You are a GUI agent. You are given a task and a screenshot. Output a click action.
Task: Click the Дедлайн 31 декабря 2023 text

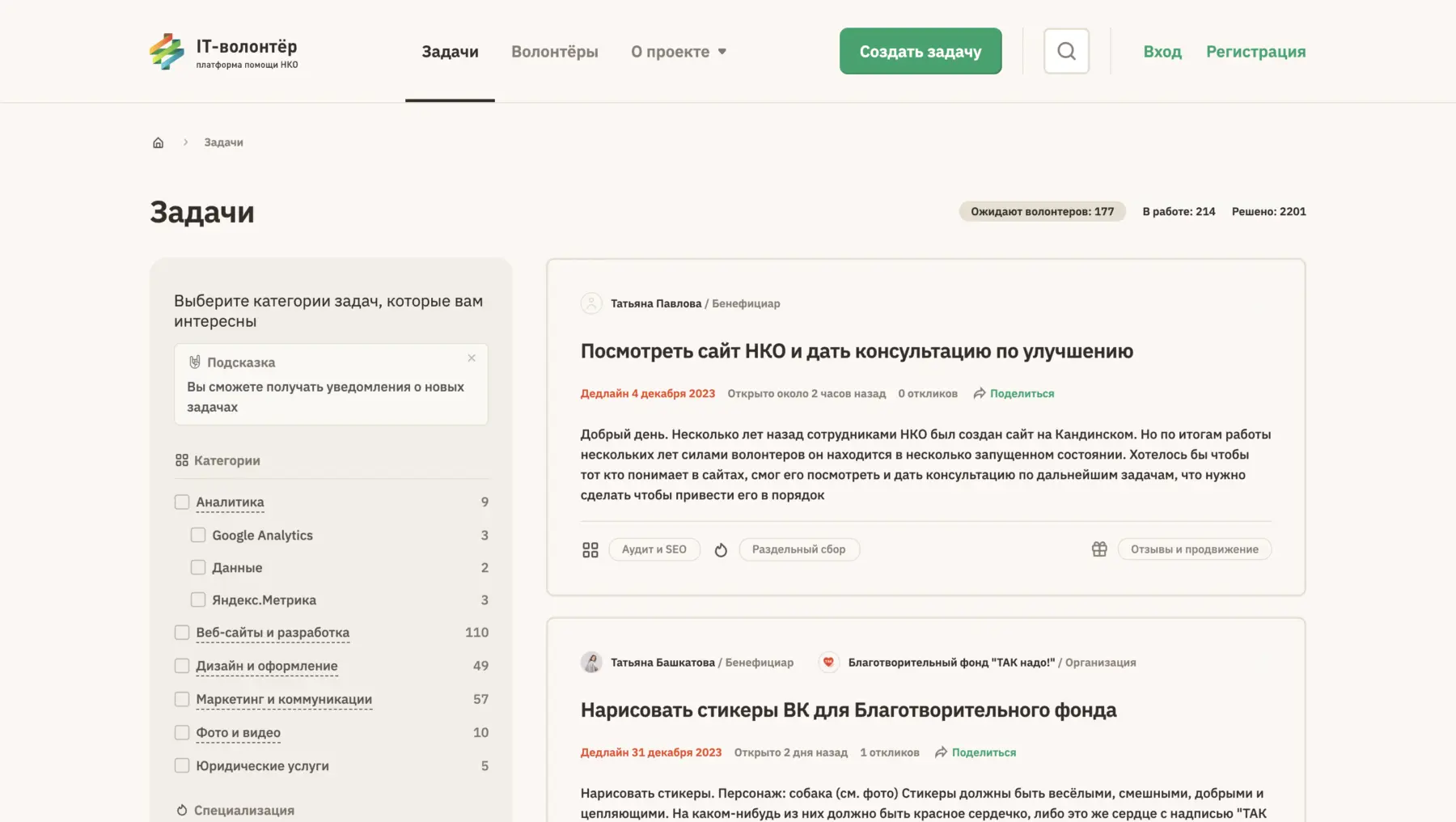[651, 752]
